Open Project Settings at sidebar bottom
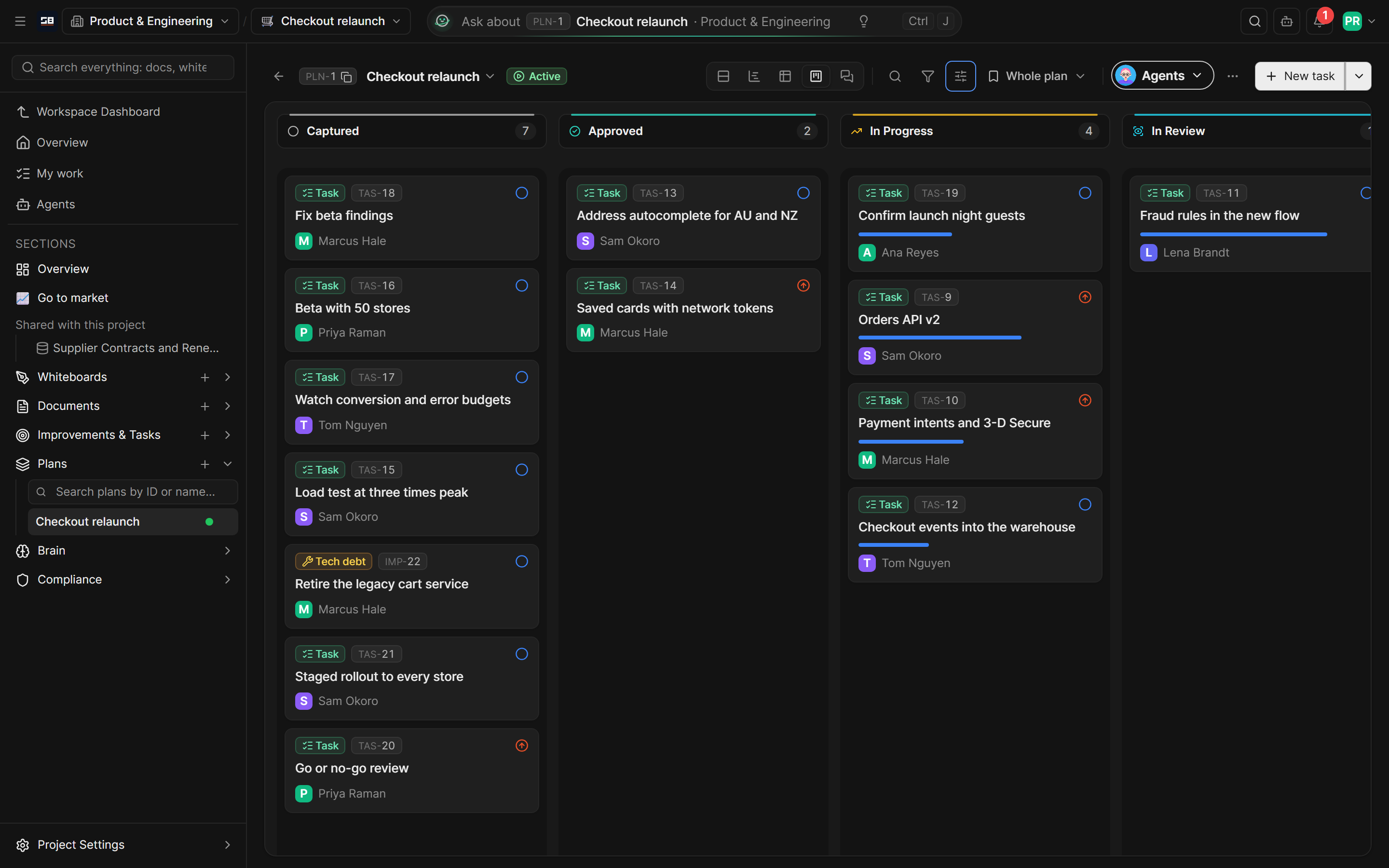Screen dimensions: 1389x868 123,844
